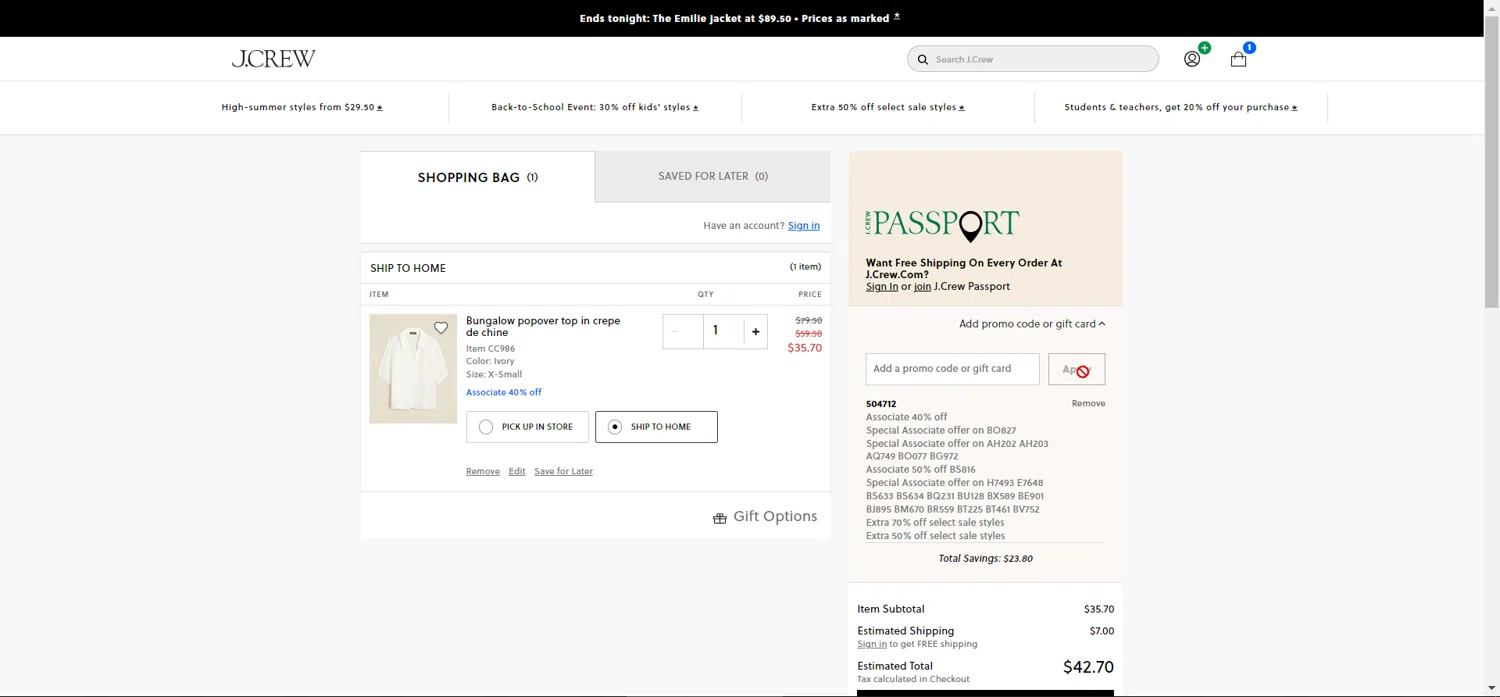Click the quantity value field
The image size is (1500, 697).
pos(715,331)
